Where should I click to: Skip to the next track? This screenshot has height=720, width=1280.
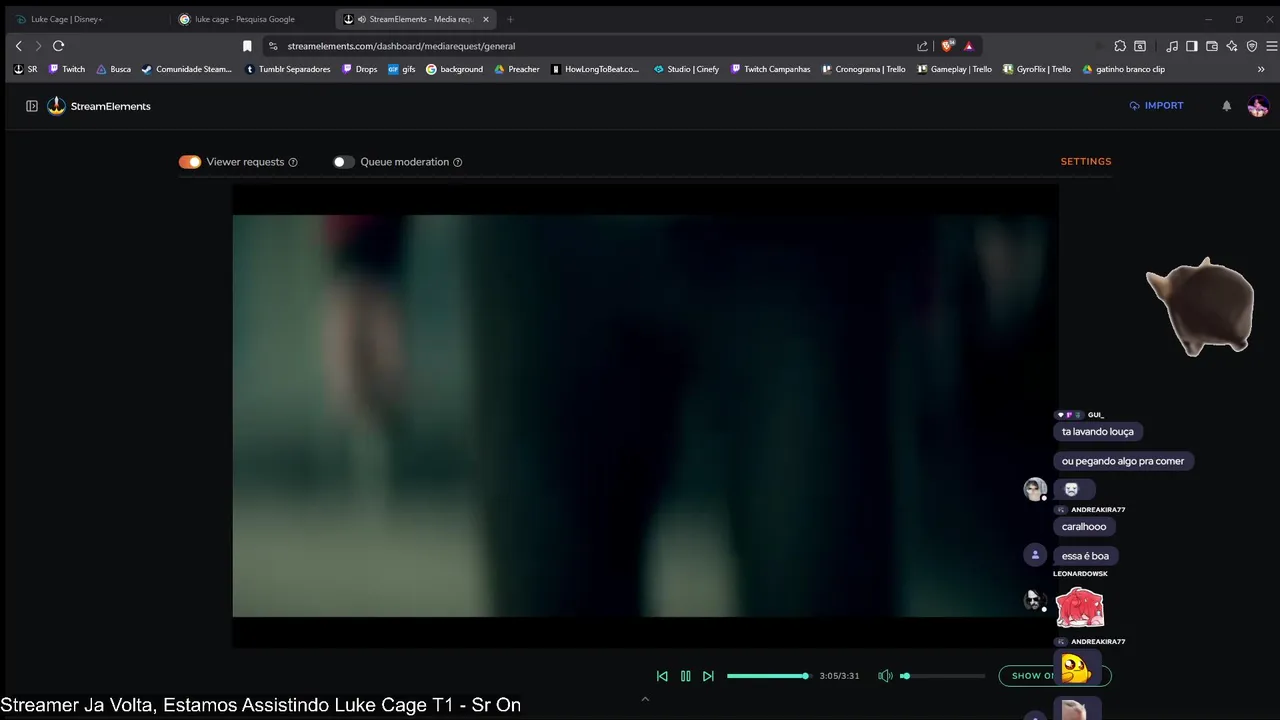708,676
